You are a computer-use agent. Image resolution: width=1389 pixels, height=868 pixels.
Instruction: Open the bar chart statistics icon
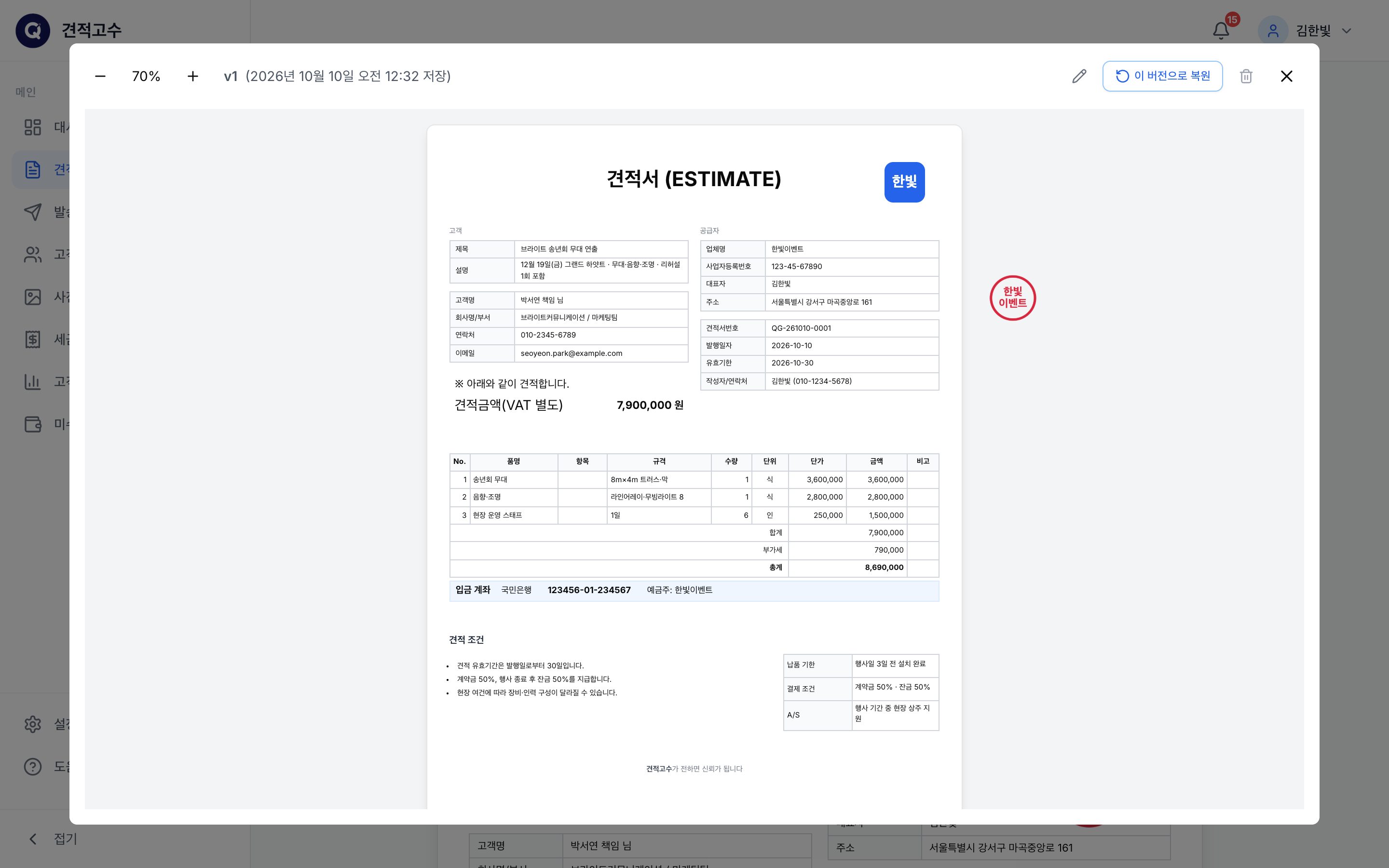click(x=33, y=382)
